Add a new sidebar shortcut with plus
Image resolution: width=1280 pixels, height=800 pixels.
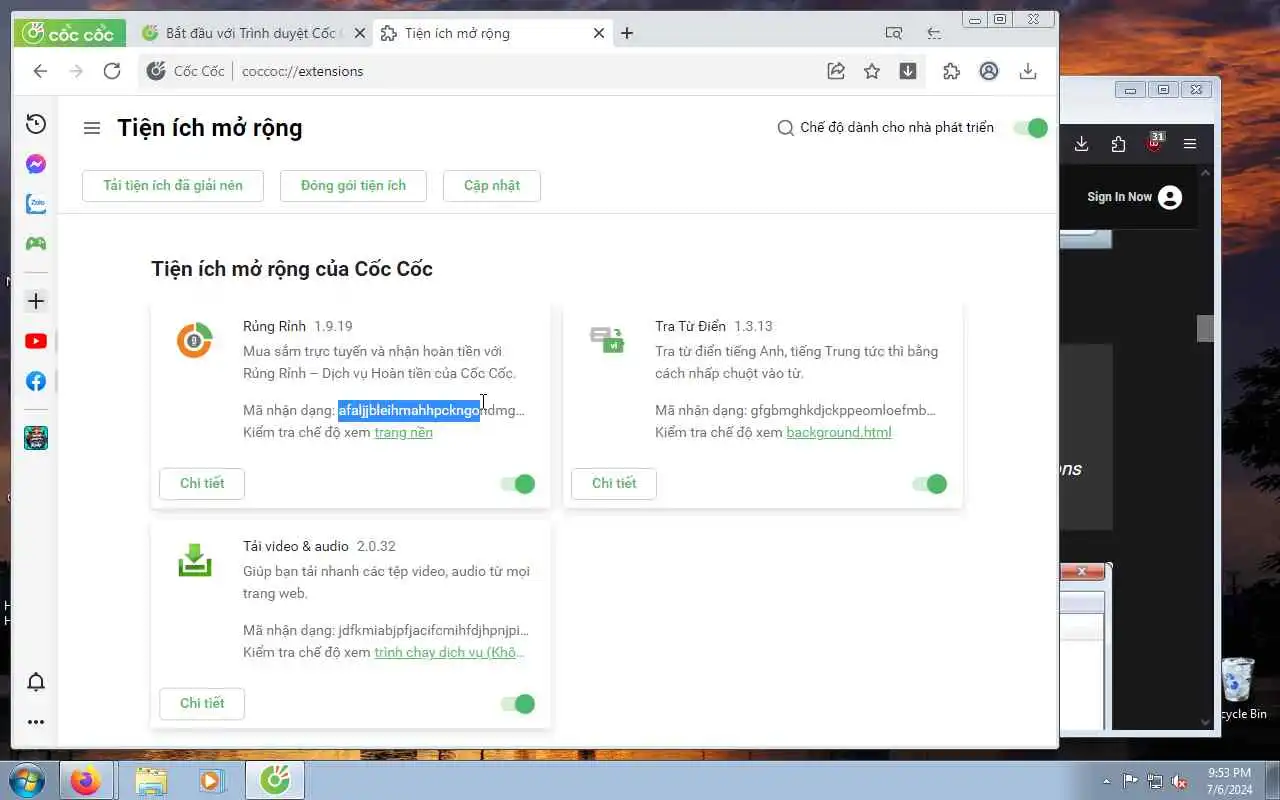pos(36,301)
